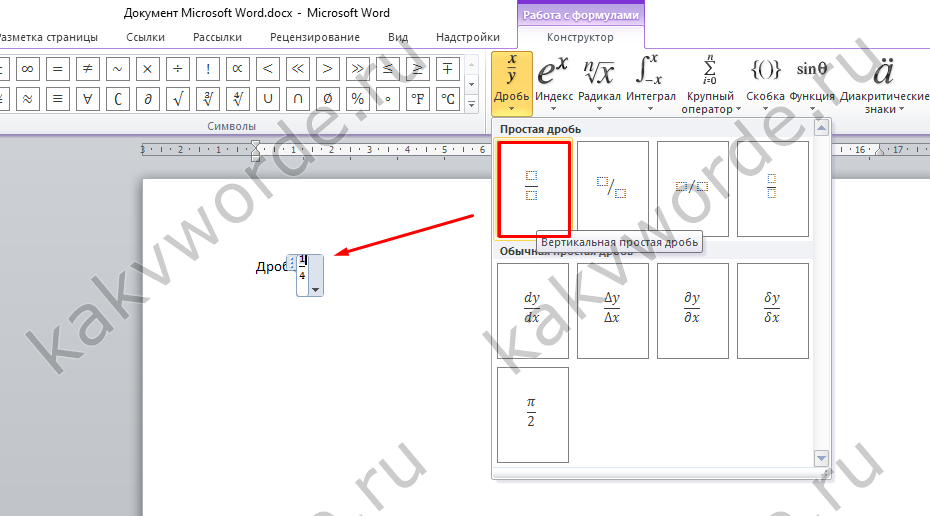Insert the infinity symbol
The width and height of the screenshot is (930, 516).
click(27, 69)
